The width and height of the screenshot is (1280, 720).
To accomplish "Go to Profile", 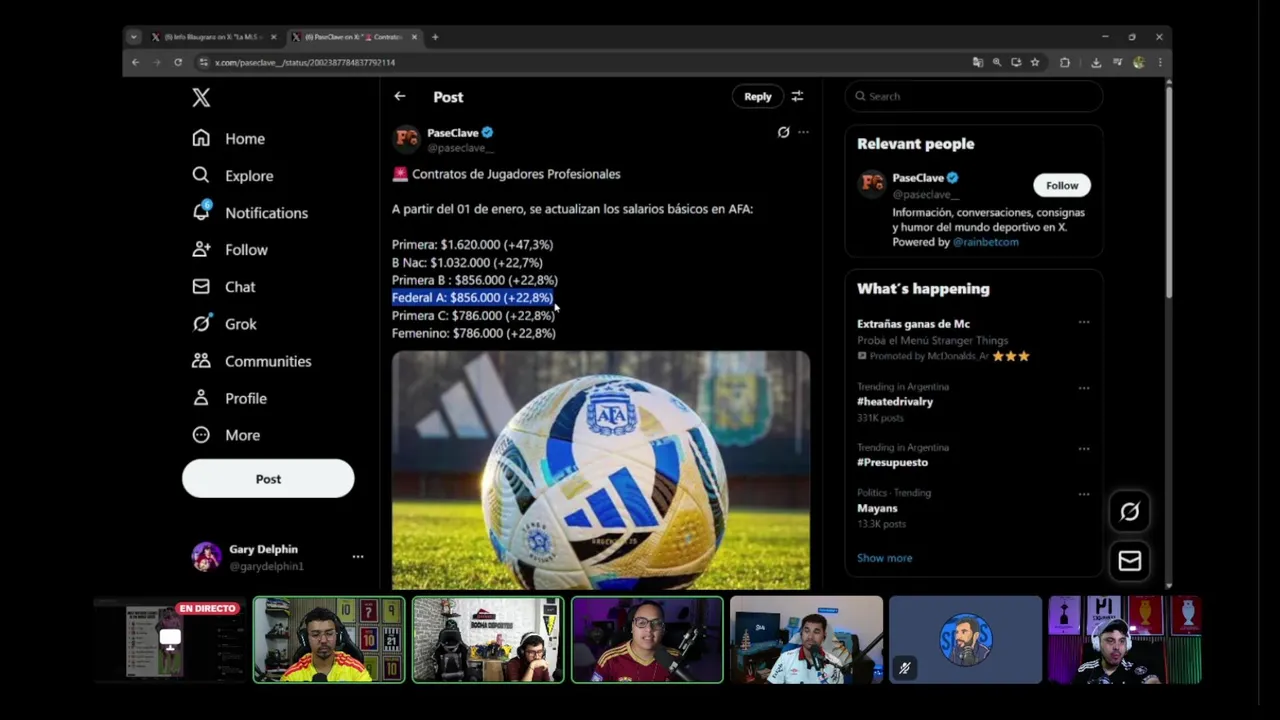I will (229, 397).
